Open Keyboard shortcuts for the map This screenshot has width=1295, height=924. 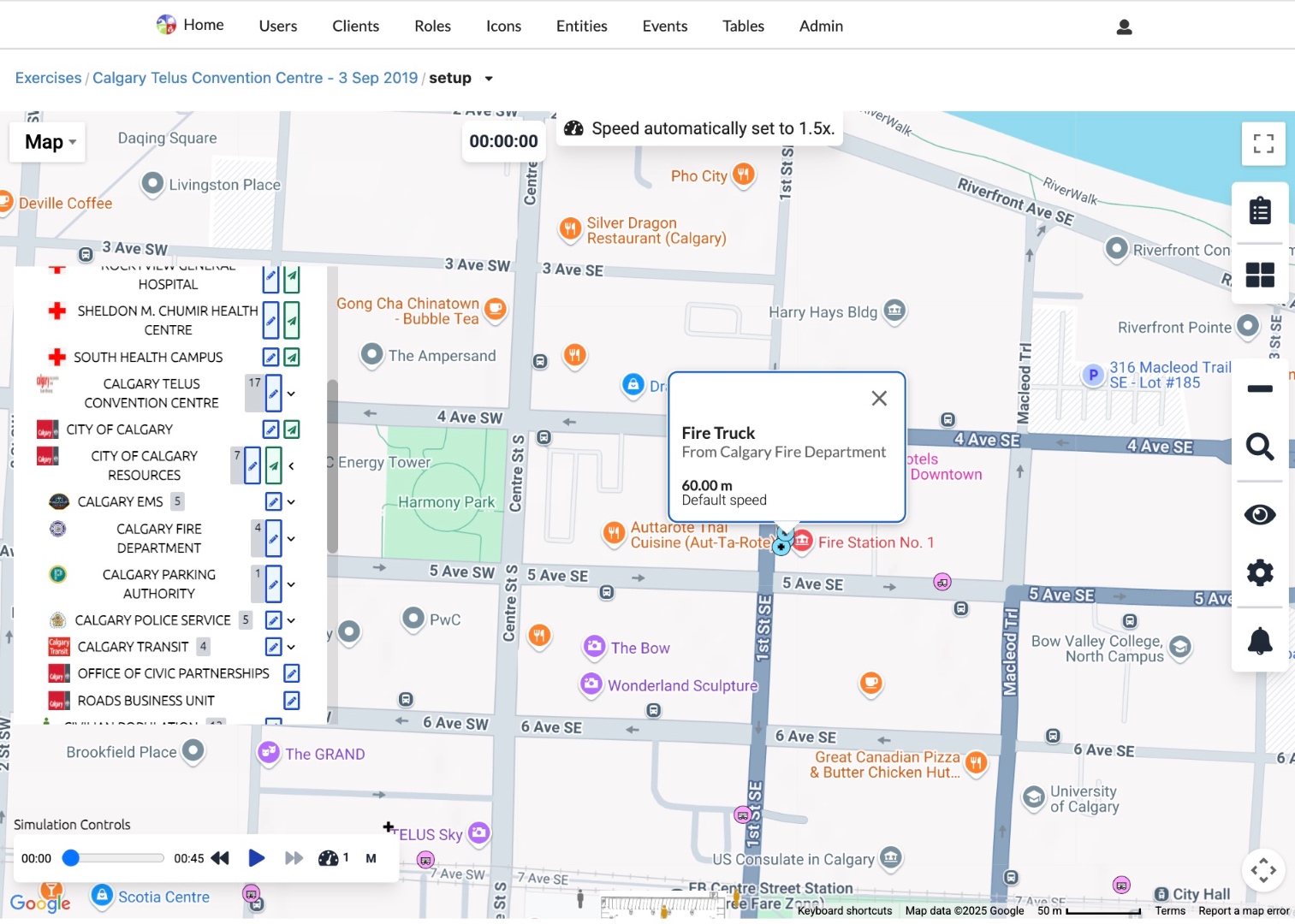click(x=845, y=910)
